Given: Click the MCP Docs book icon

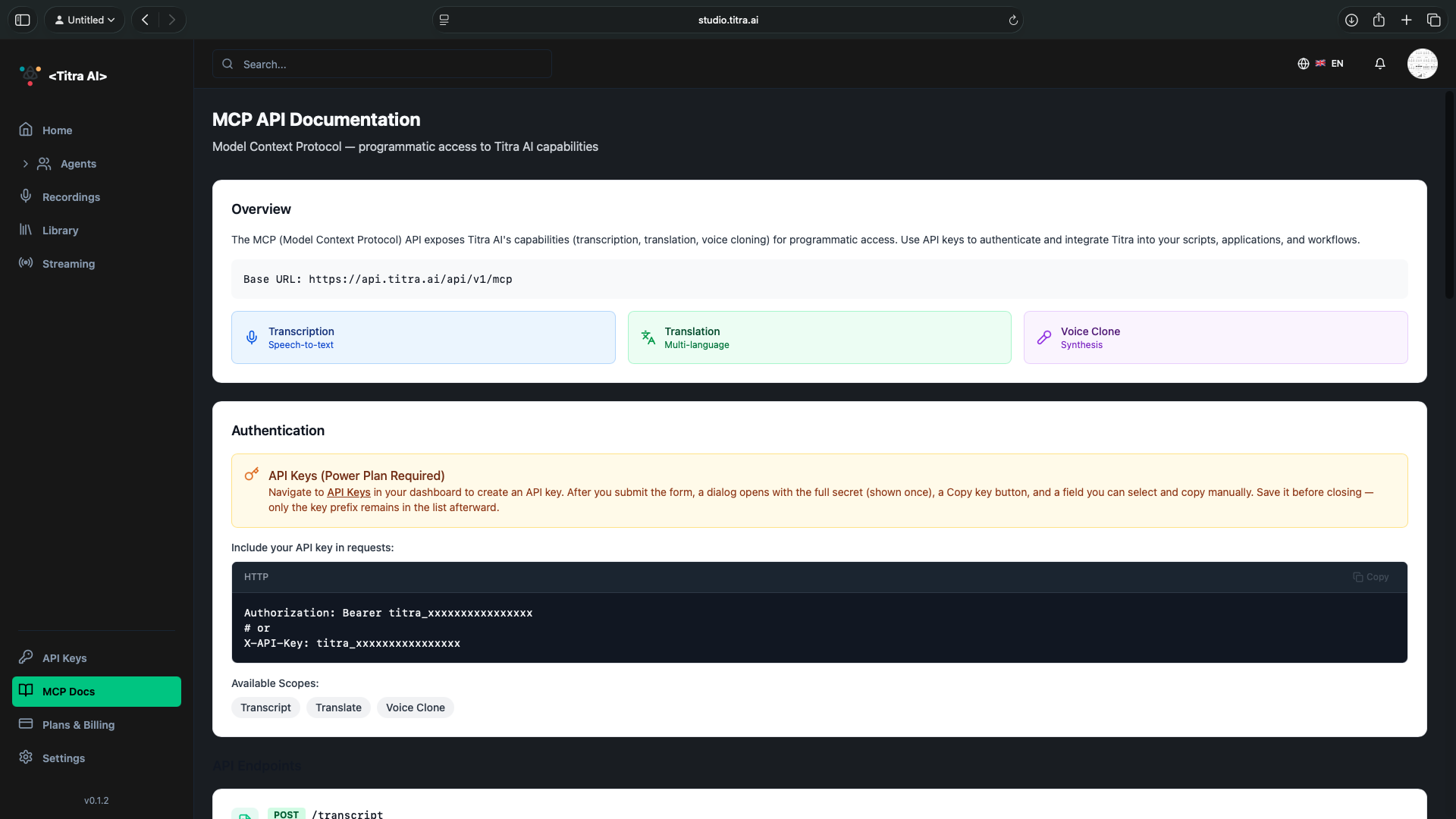Looking at the screenshot, I should coord(26,691).
